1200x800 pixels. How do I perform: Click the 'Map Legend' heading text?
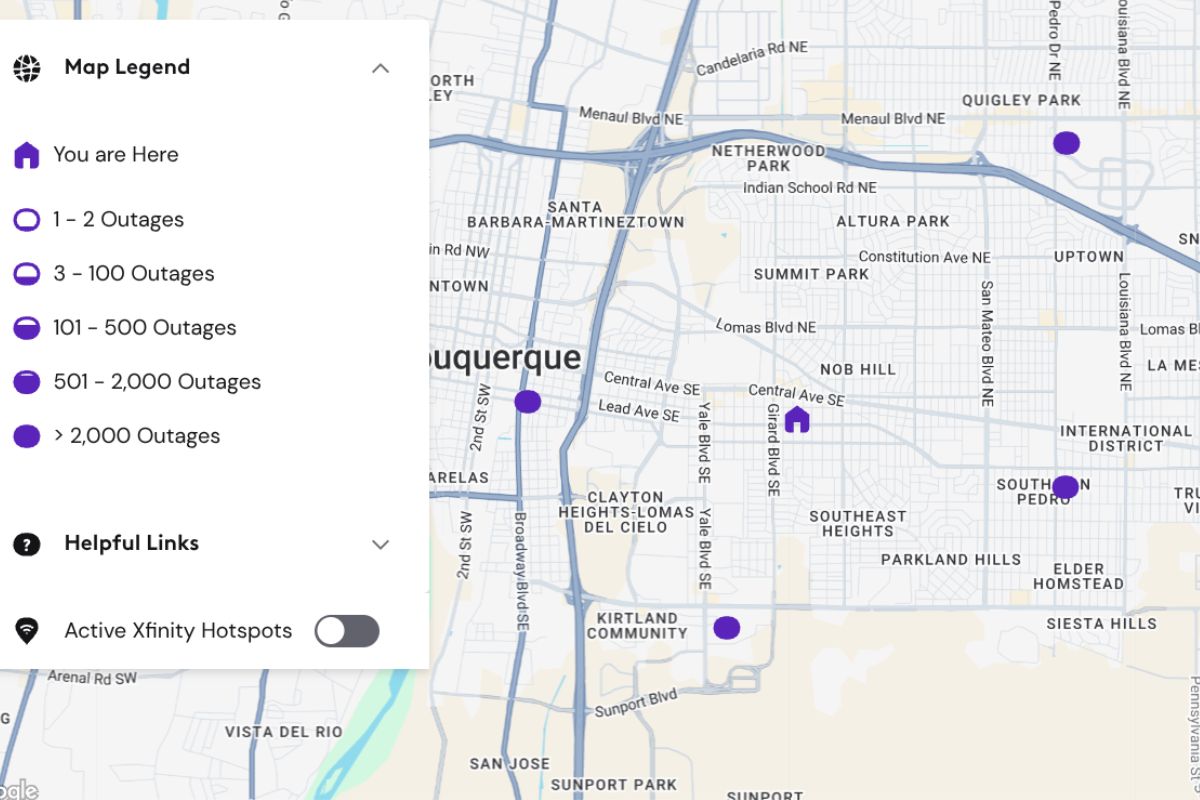tap(126, 67)
